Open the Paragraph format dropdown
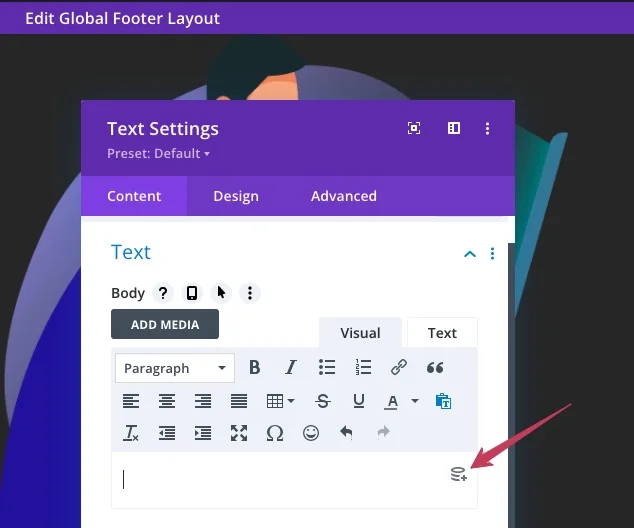The width and height of the screenshot is (634, 528). [175, 368]
